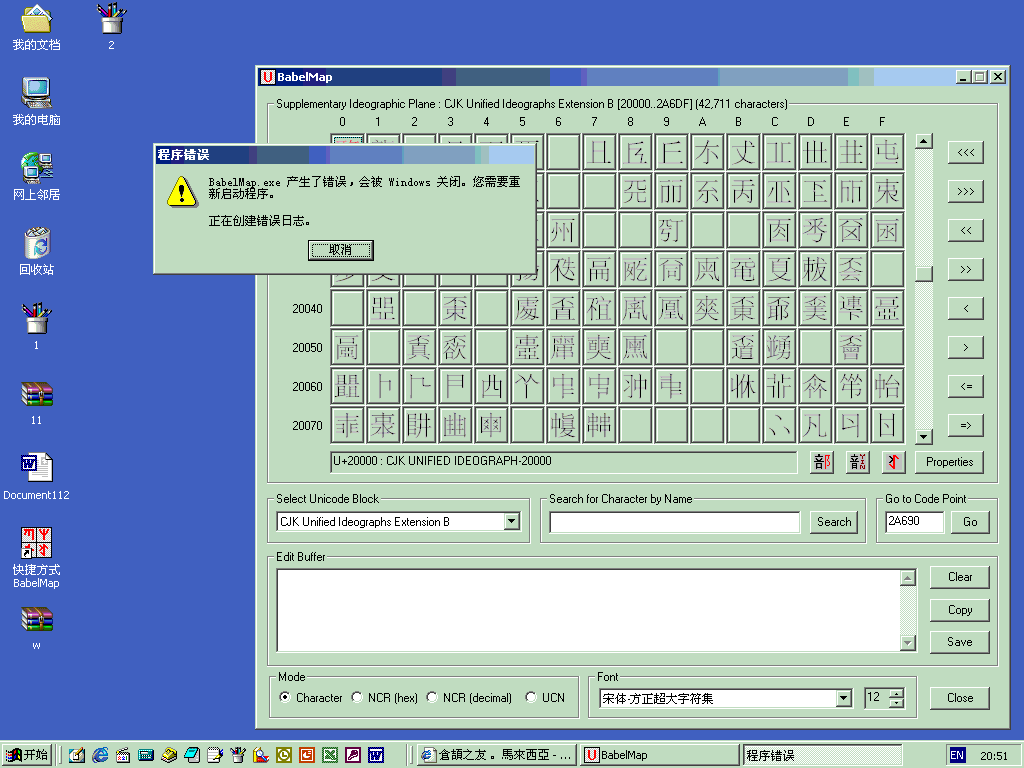Image resolution: width=1024 pixels, height=768 pixels.
Task: Click the Search button
Action: coord(834,522)
